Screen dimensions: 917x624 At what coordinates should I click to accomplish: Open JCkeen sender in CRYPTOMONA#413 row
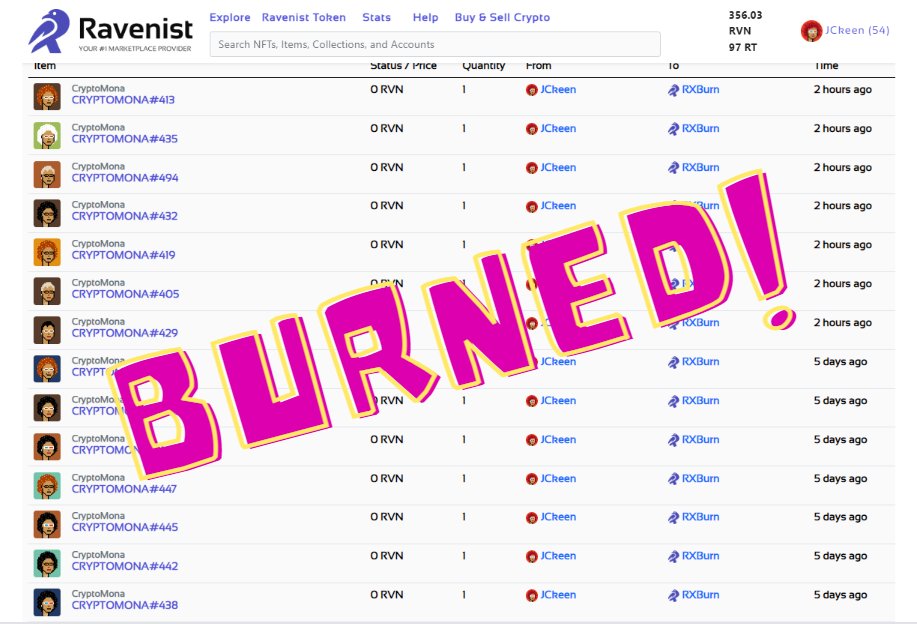pos(558,89)
